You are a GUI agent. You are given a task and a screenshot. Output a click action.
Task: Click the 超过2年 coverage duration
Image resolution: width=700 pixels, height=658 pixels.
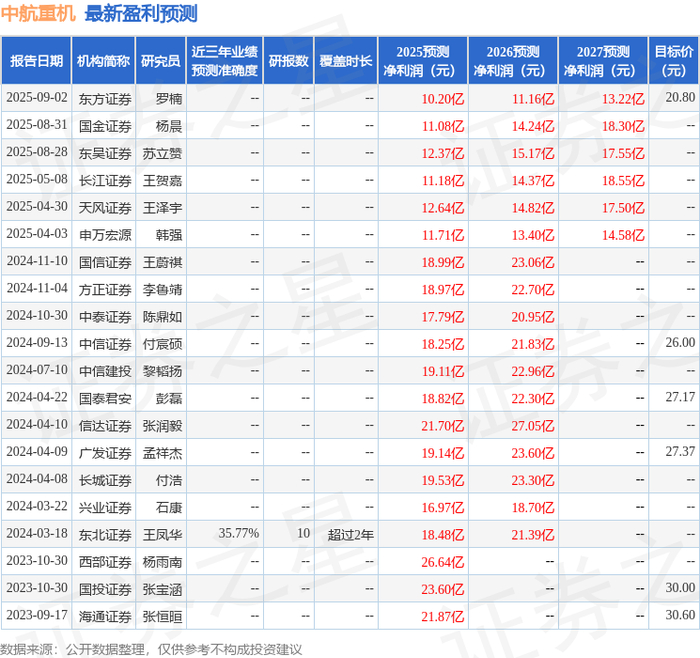[350, 534]
